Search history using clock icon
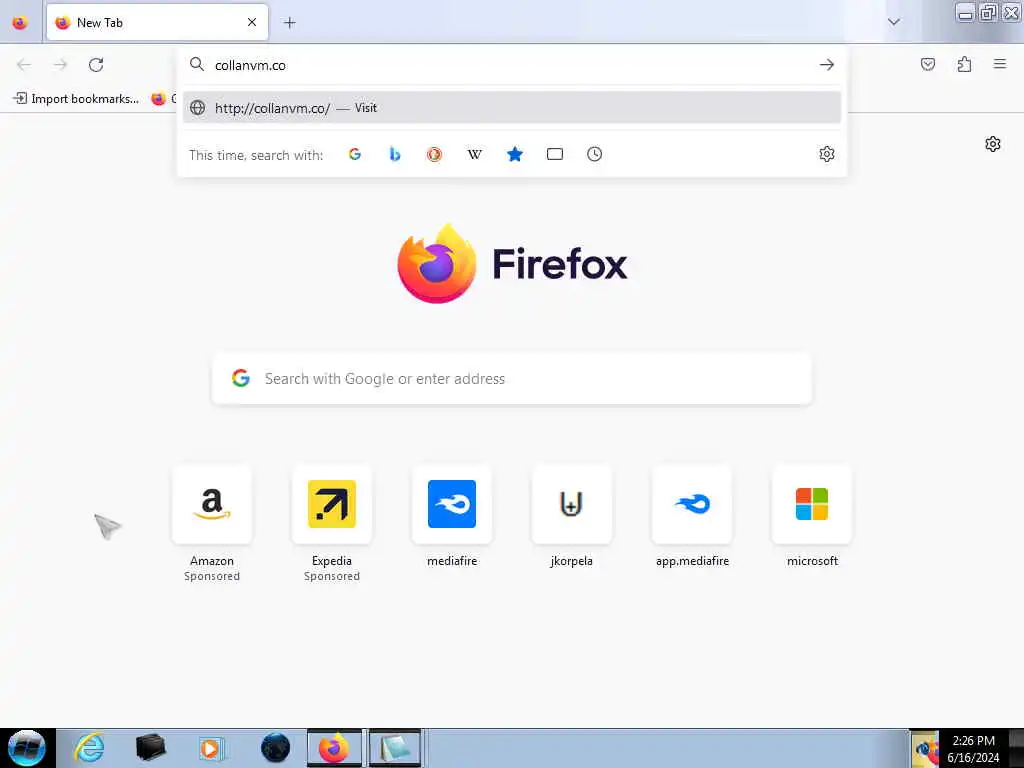 tap(594, 154)
